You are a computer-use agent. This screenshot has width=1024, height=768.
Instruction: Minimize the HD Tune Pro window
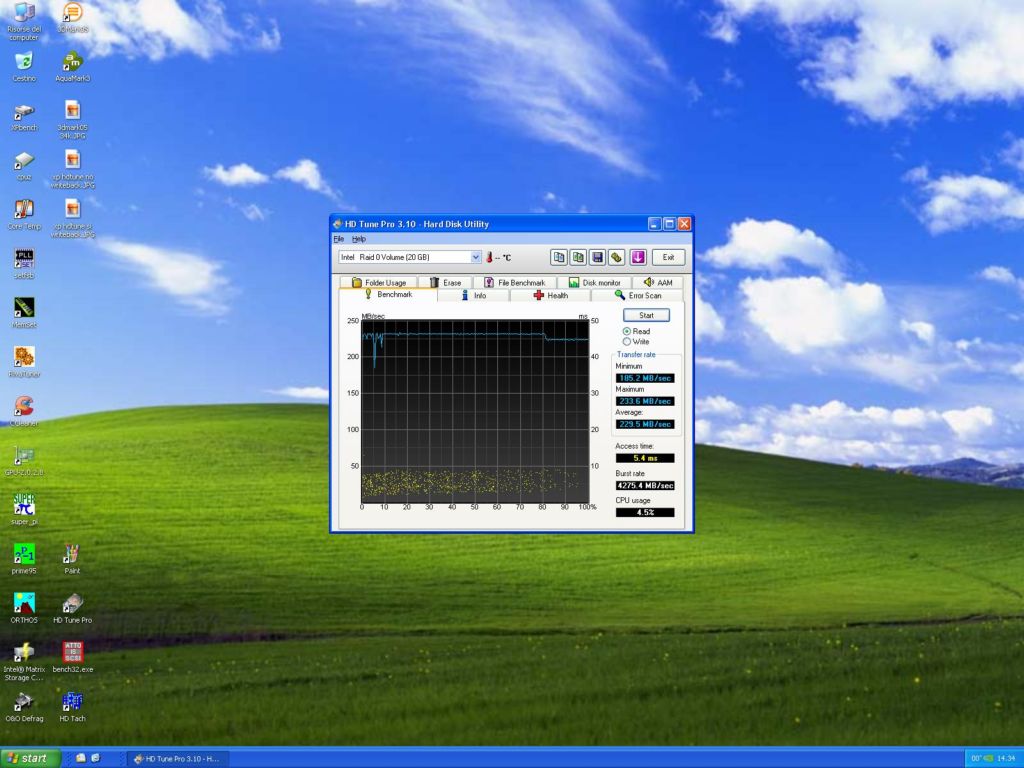655,224
